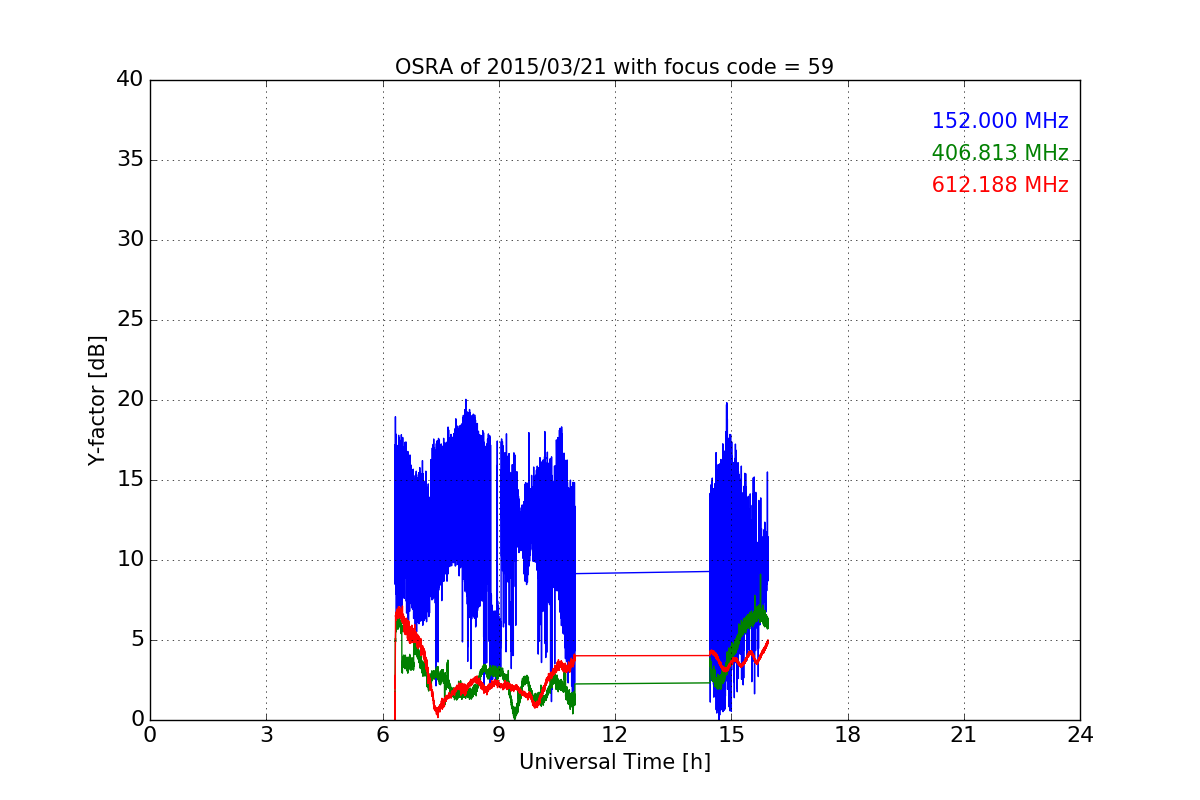1200x800 pixels.
Task: Click the x-axis tick label '24'
Action: coord(1080,735)
